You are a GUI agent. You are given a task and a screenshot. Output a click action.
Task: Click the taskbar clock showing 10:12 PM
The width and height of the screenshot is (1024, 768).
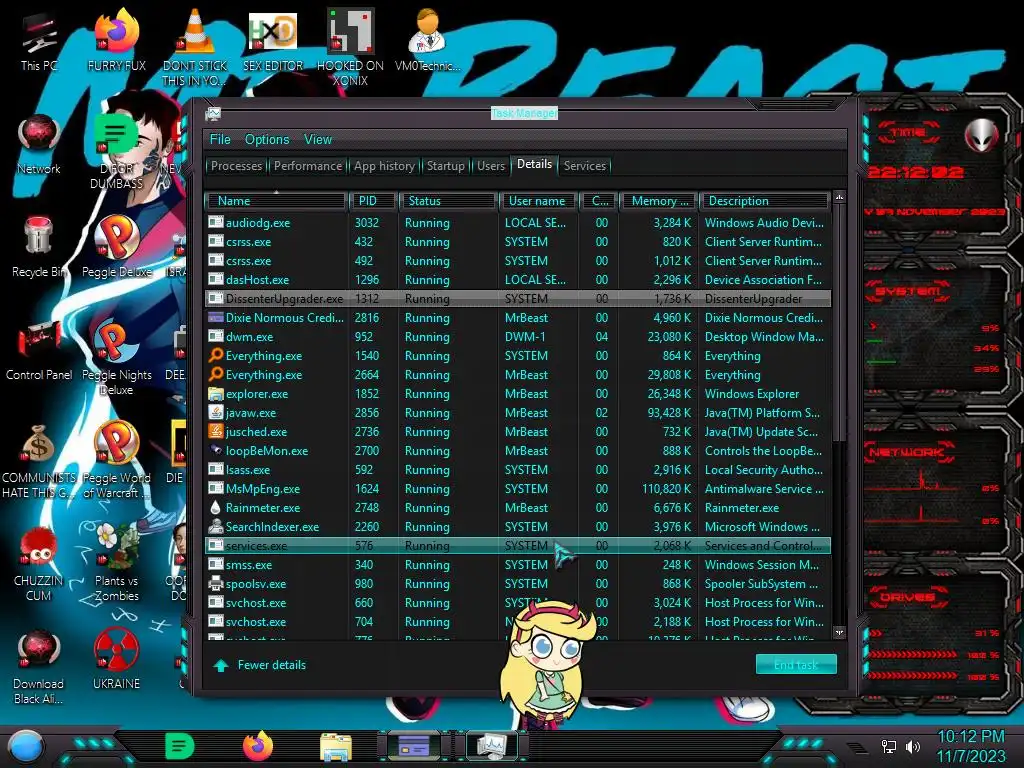[x=970, y=737]
